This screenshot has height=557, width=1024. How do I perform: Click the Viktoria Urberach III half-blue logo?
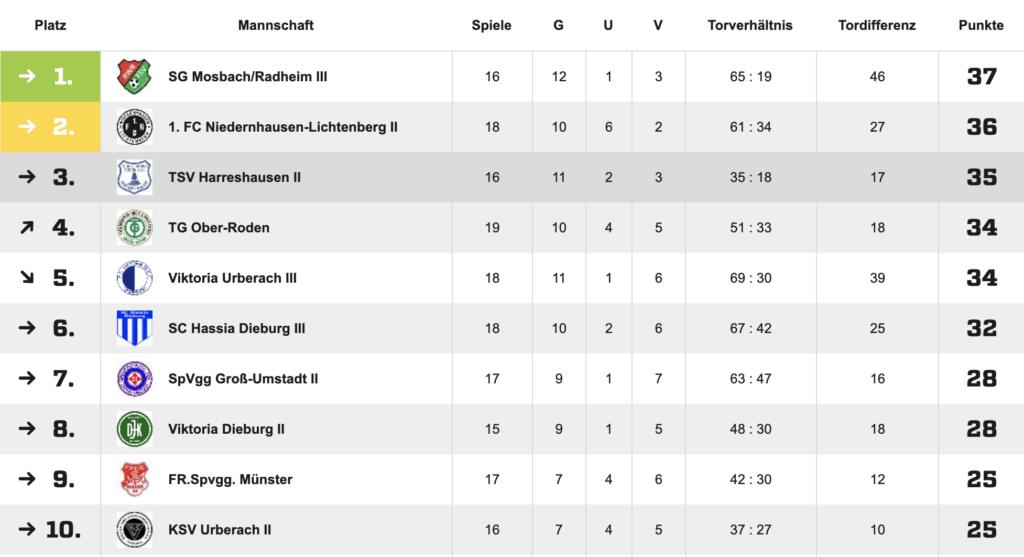click(135, 278)
